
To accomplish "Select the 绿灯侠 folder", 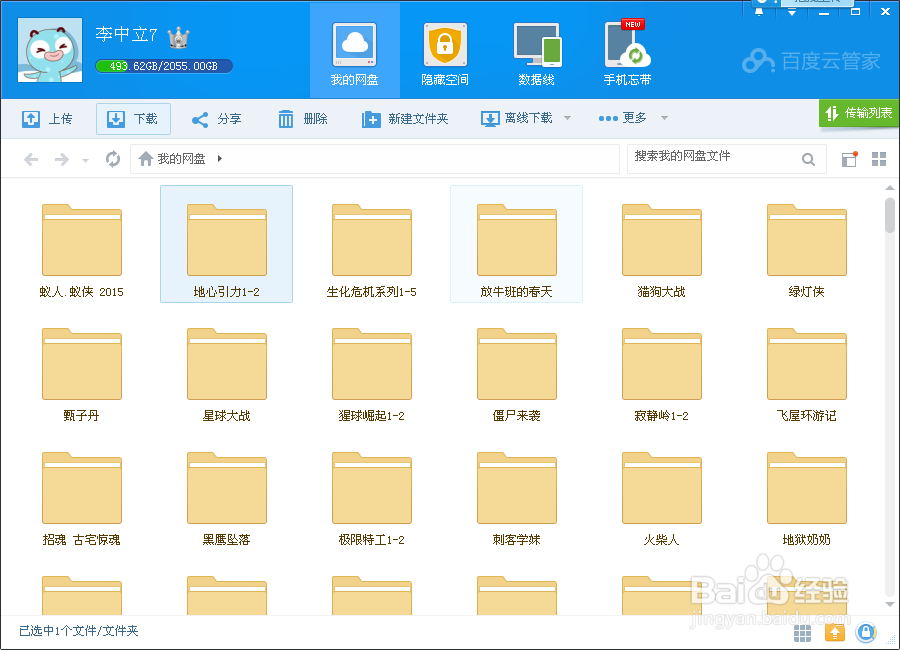I will (806, 244).
